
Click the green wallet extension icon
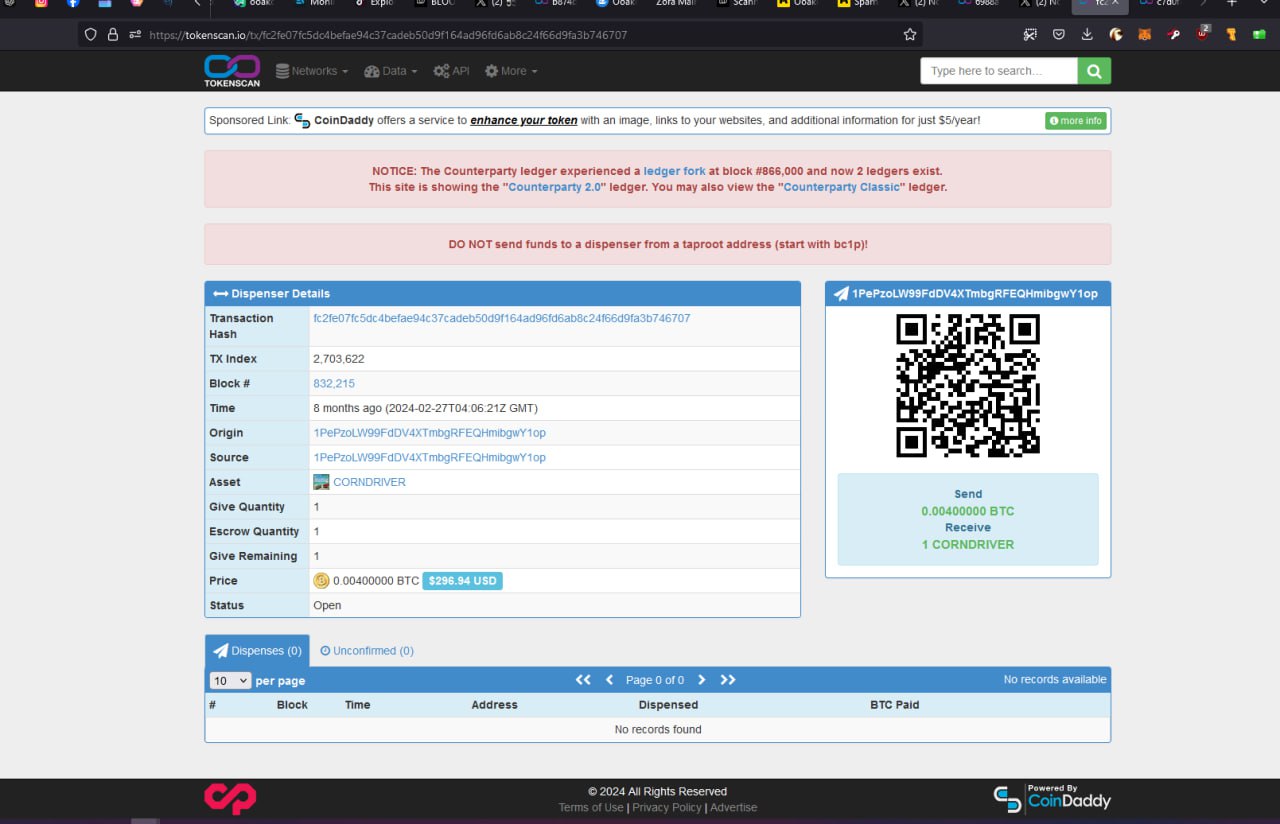(1260, 34)
